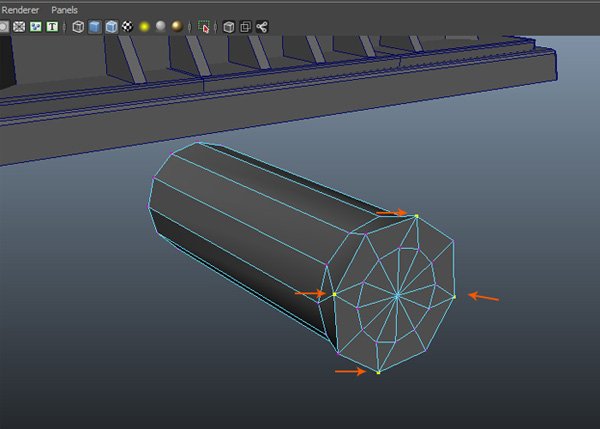Viewport: 600px width, 429px height.
Task: Toggle wireframe on shaded cube icon
Action: tap(111, 27)
